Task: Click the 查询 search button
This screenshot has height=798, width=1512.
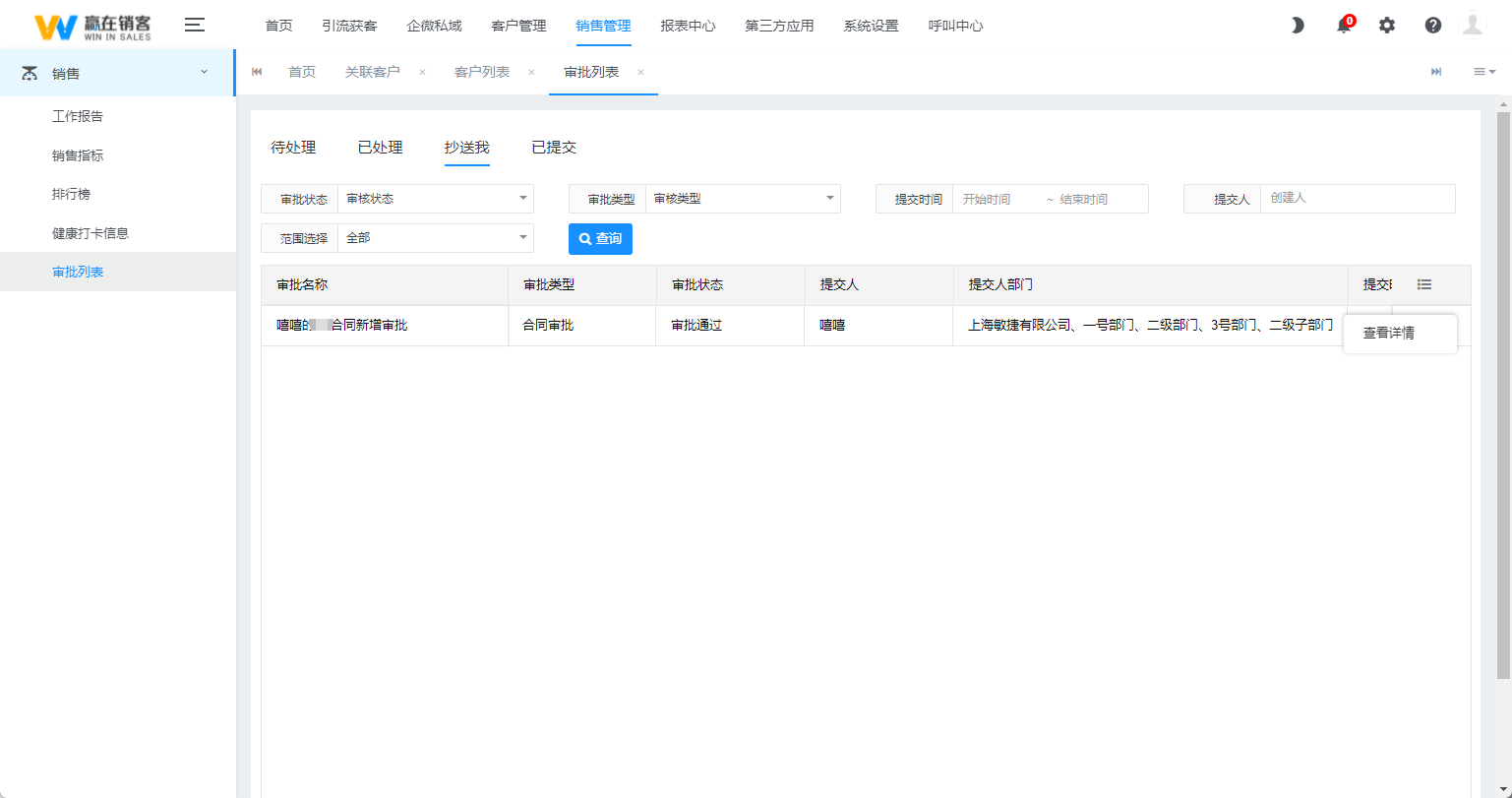Action: [600, 239]
